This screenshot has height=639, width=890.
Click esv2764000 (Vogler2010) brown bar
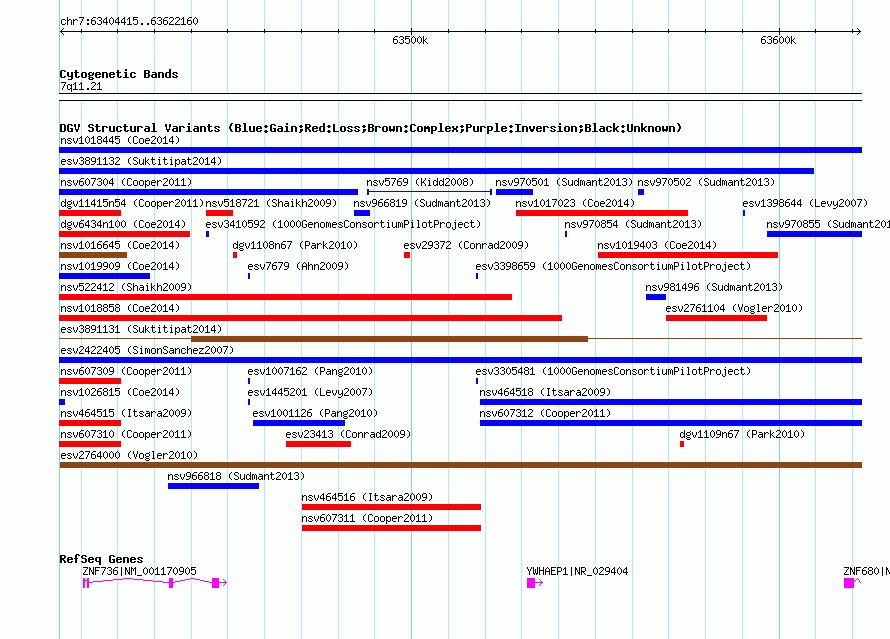coord(460,465)
